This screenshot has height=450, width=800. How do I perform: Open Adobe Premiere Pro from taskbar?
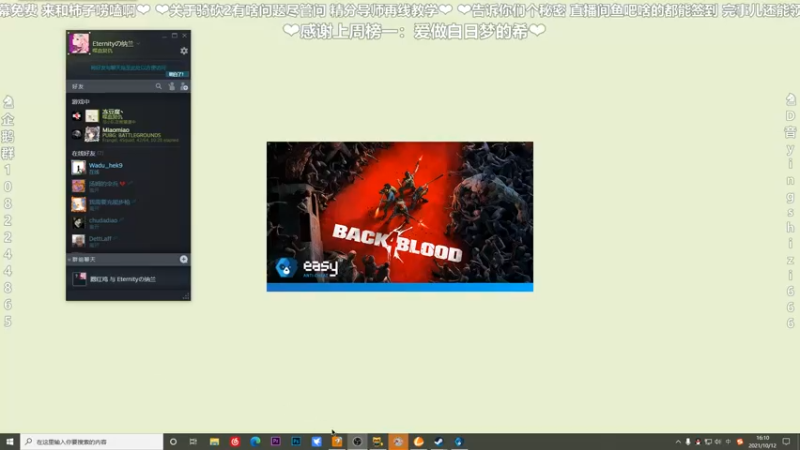tap(276, 442)
